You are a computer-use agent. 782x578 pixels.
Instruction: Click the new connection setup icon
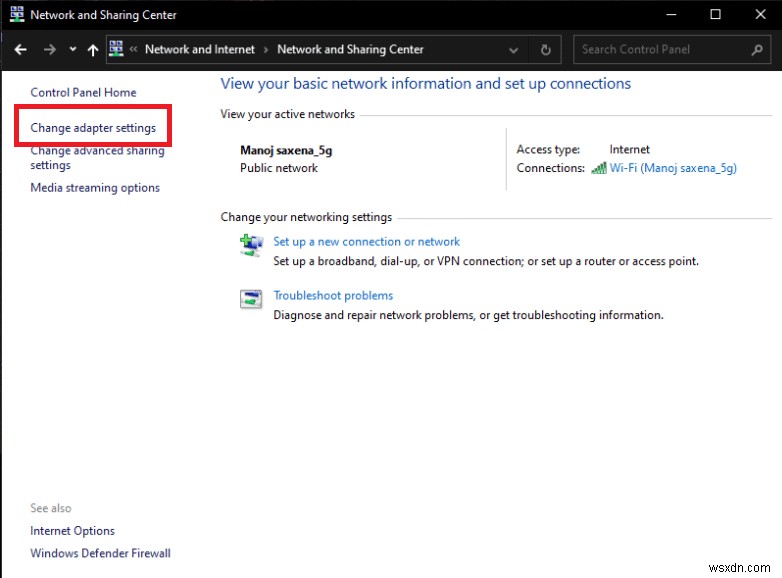pyautogui.click(x=250, y=244)
